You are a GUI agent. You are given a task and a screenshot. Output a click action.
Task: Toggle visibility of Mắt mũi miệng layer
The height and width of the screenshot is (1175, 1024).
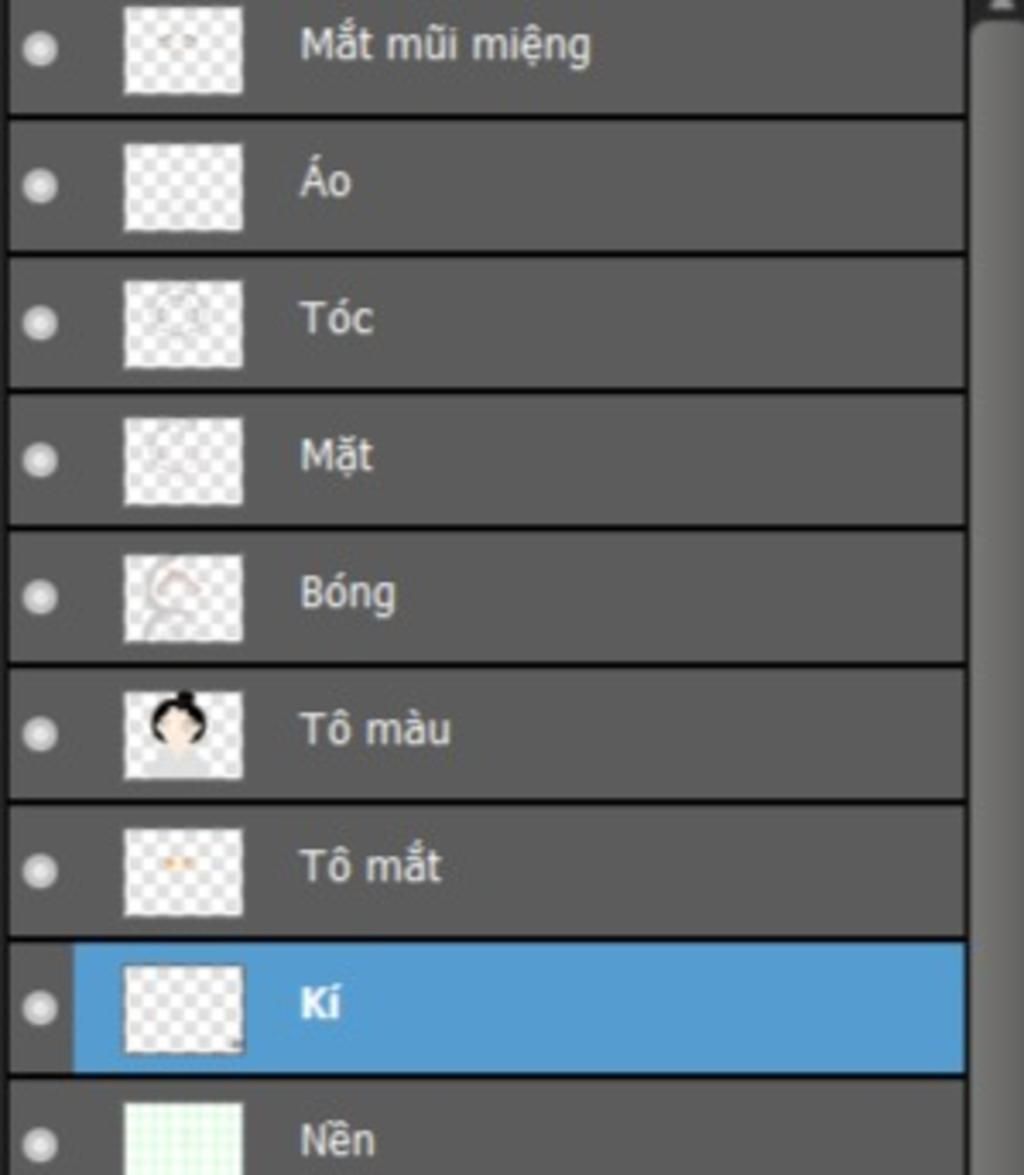pyautogui.click(x=40, y=49)
